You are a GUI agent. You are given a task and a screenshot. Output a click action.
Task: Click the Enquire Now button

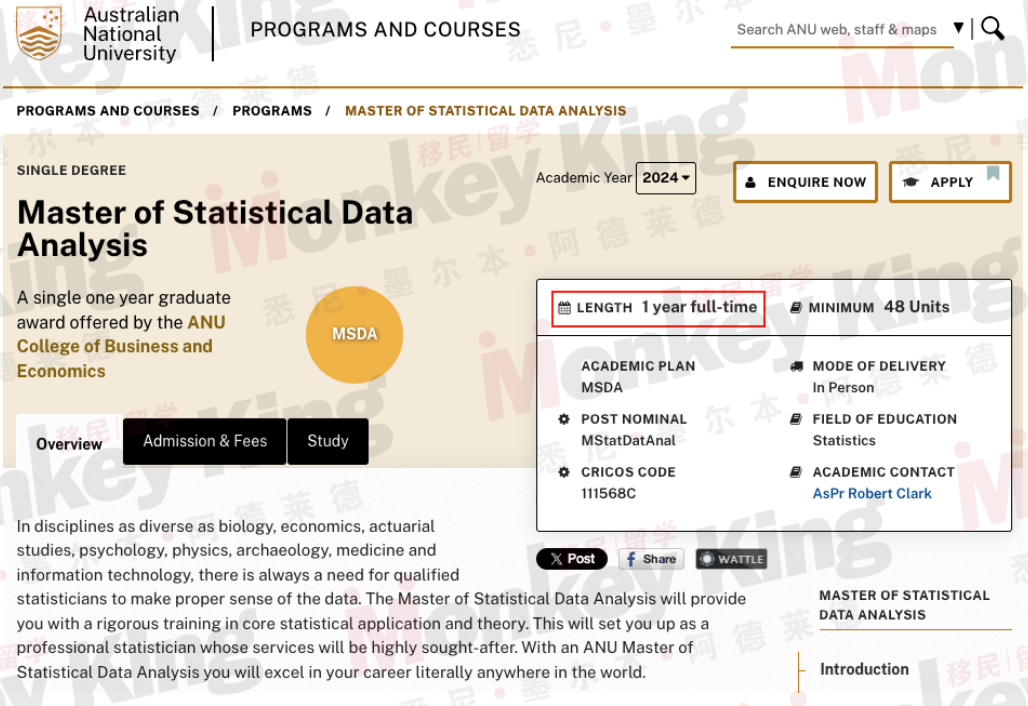(x=805, y=182)
